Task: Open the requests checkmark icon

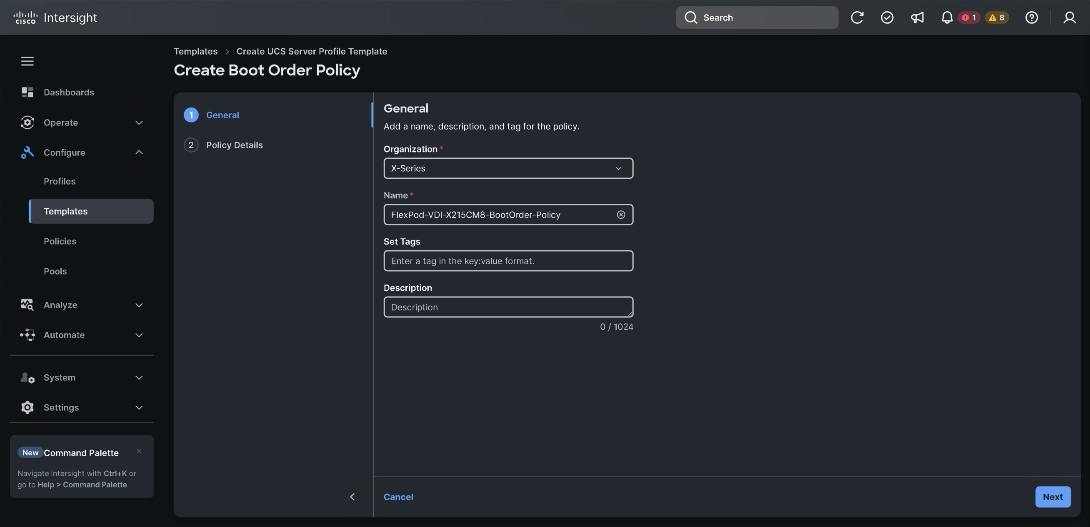Action: (887, 17)
